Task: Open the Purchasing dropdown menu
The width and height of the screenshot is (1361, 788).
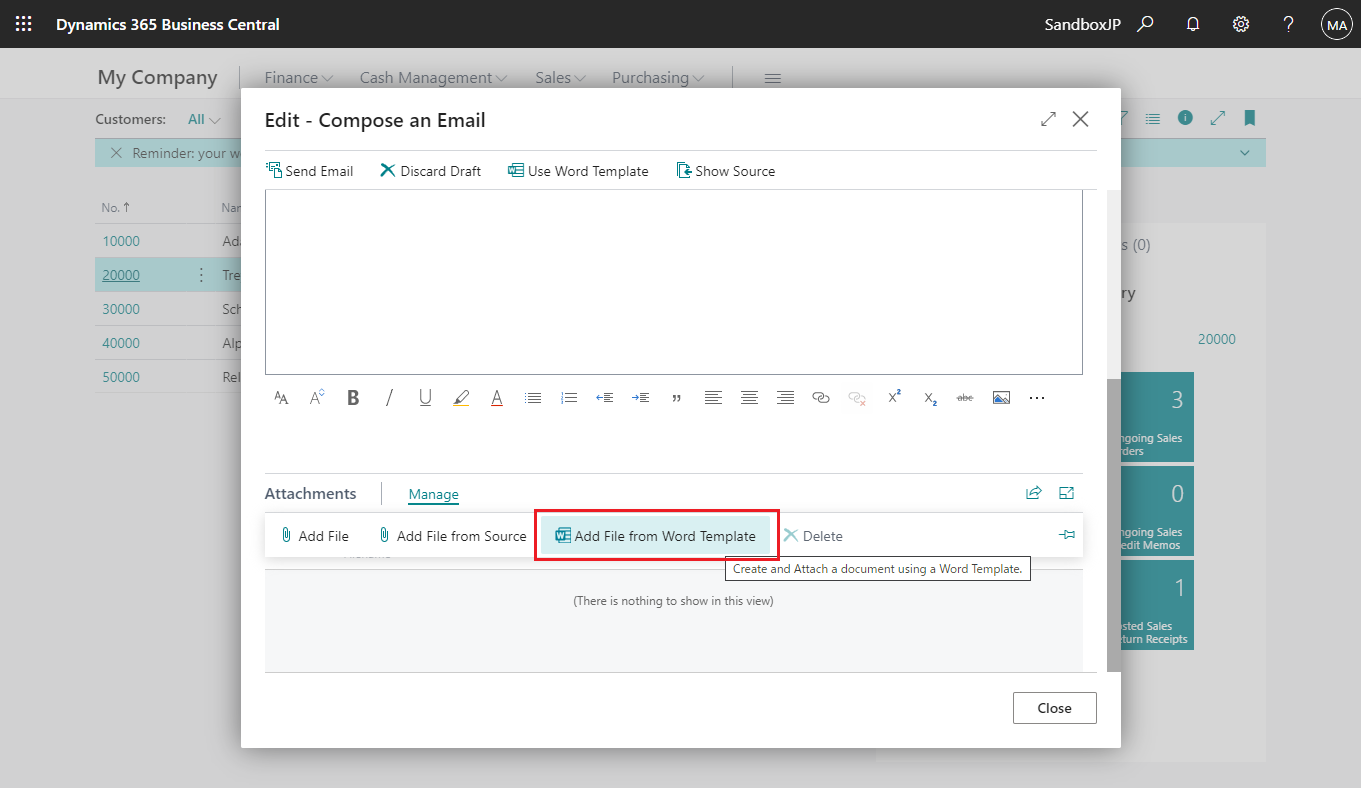Action: 657,77
